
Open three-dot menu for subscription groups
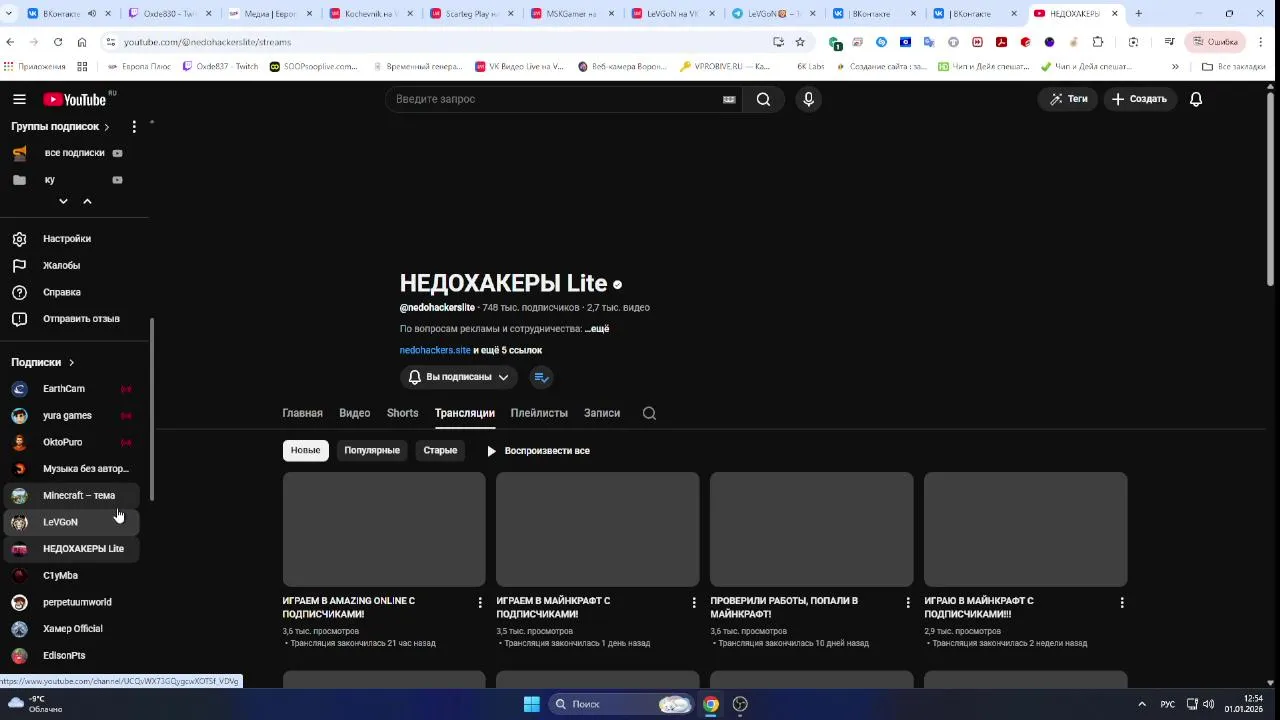pyautogui.click(x=134, y=127)
